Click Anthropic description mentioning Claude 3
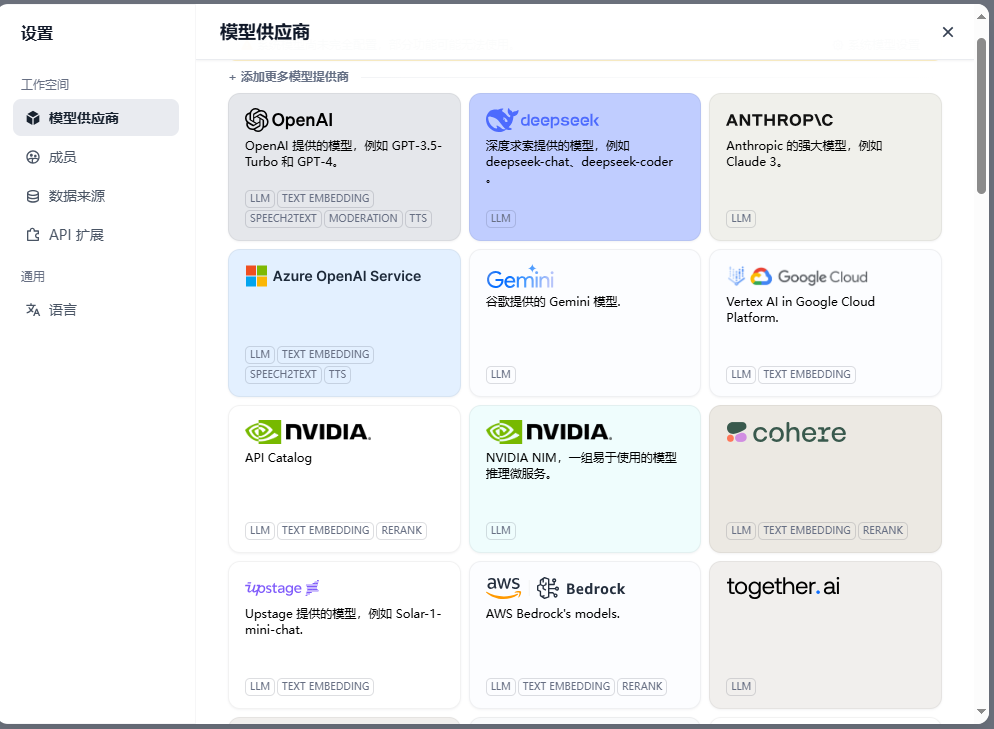This screenshot has width=994, height=729. 804,154
